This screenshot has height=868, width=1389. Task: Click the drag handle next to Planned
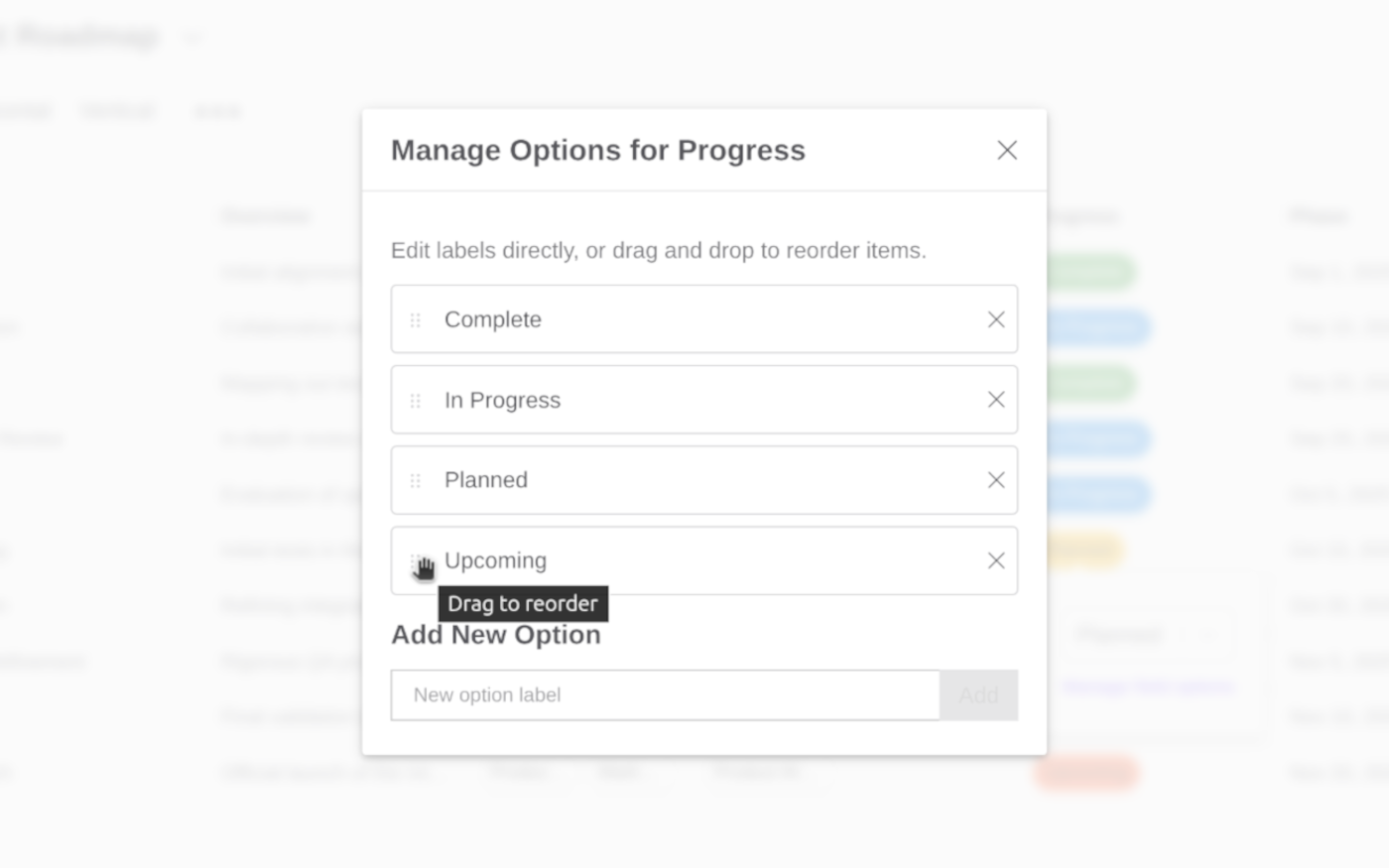417,480
